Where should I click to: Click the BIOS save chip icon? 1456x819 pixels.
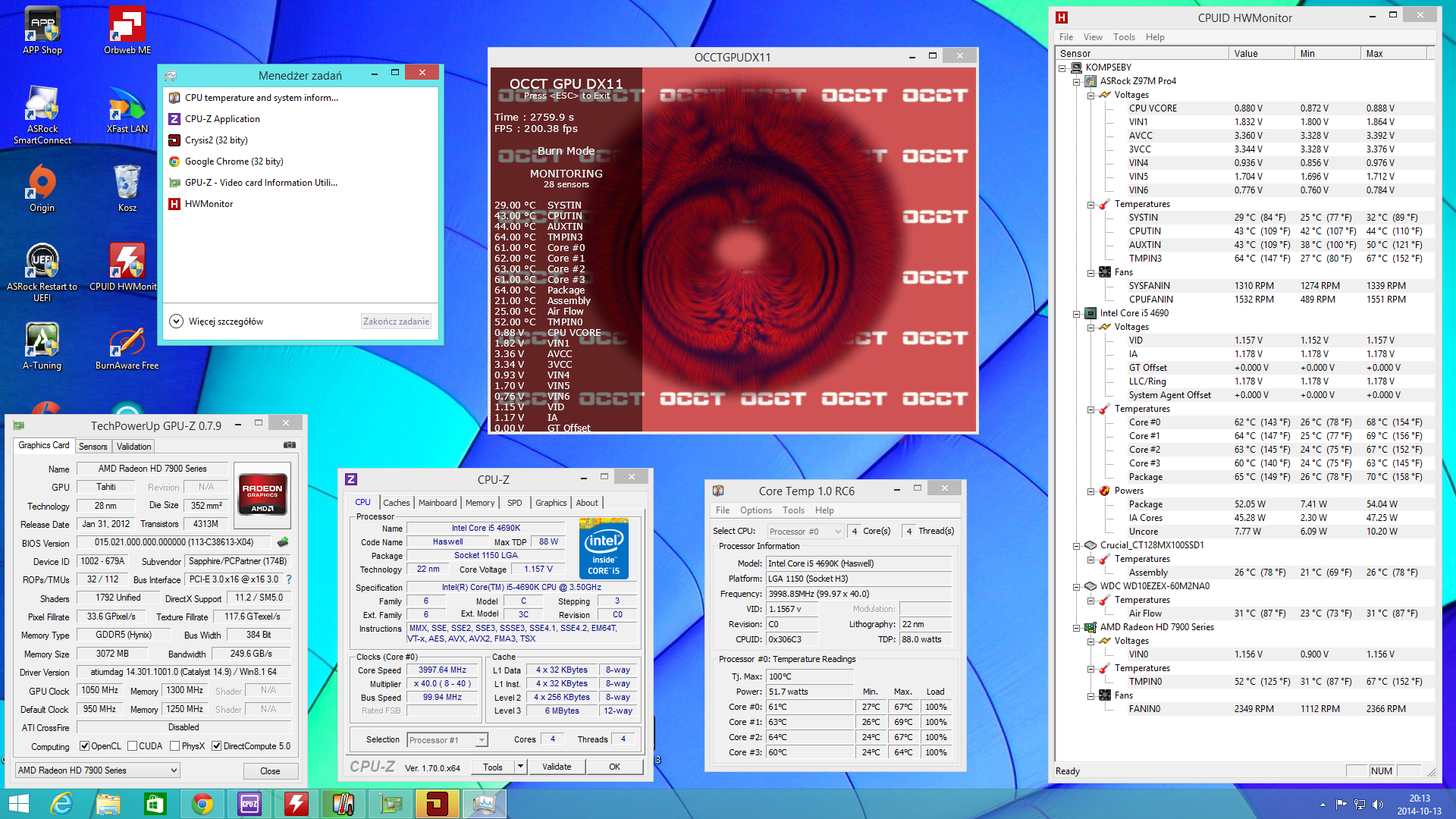[x=283, y=542]
